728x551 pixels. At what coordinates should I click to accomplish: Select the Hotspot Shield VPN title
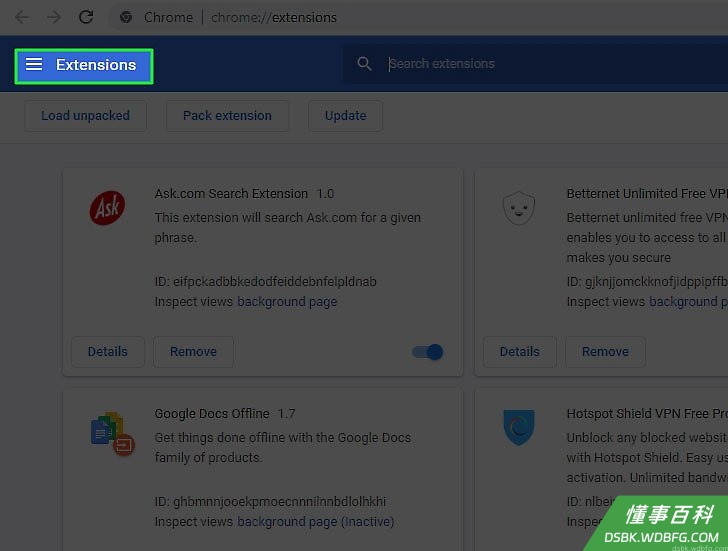pos(647,414)
